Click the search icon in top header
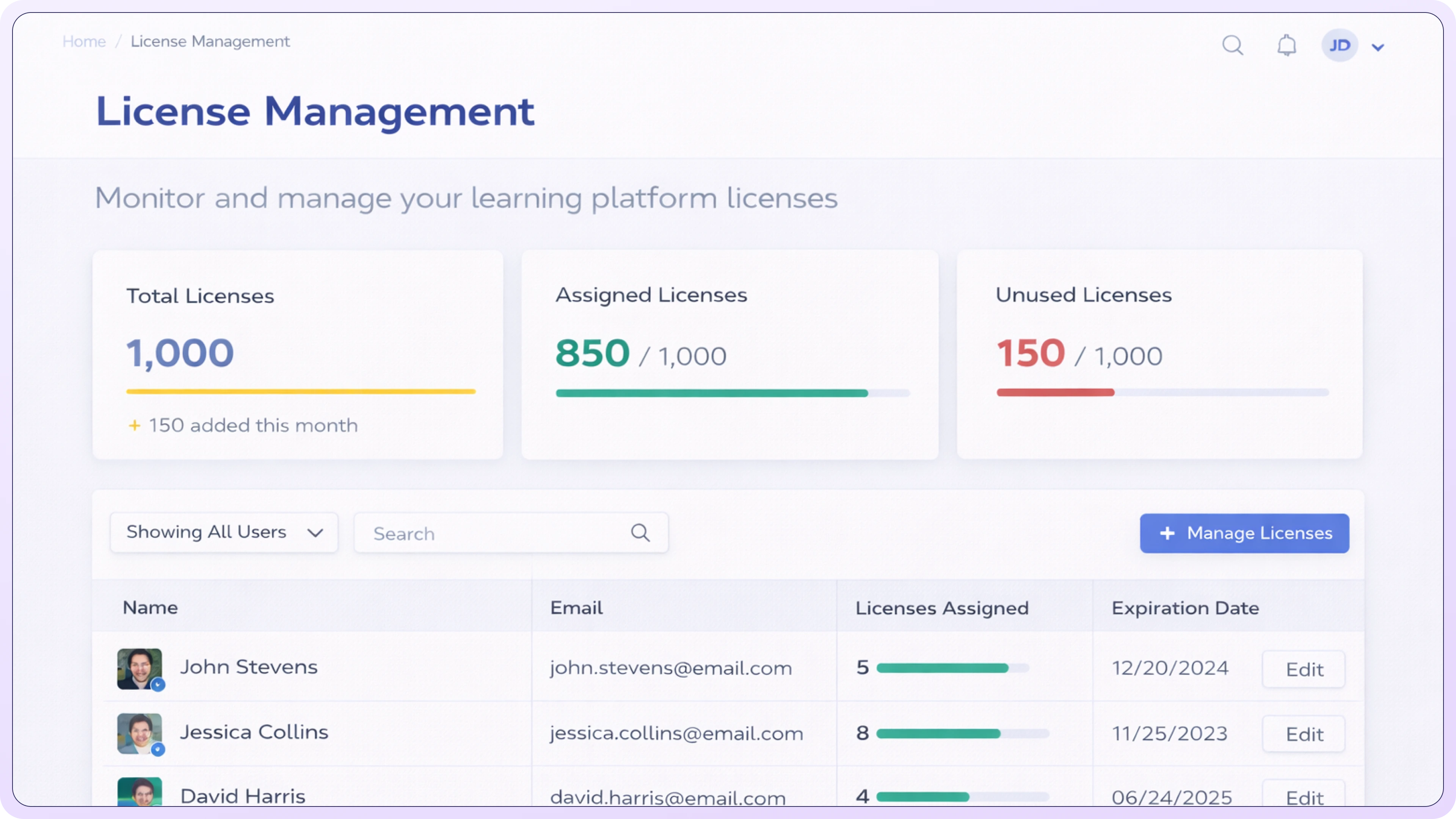The width and height of the screenshot is (1456, 819). [1232, 45]
